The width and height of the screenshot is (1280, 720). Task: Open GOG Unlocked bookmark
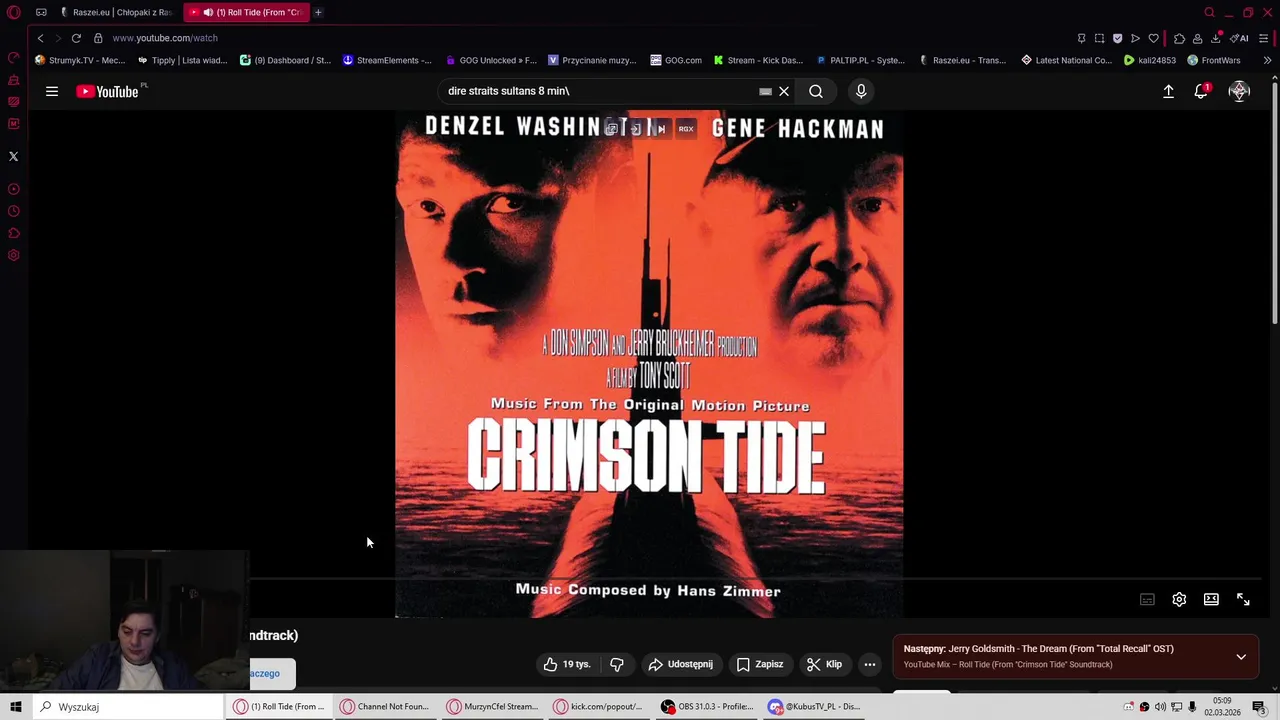[491, 60]
